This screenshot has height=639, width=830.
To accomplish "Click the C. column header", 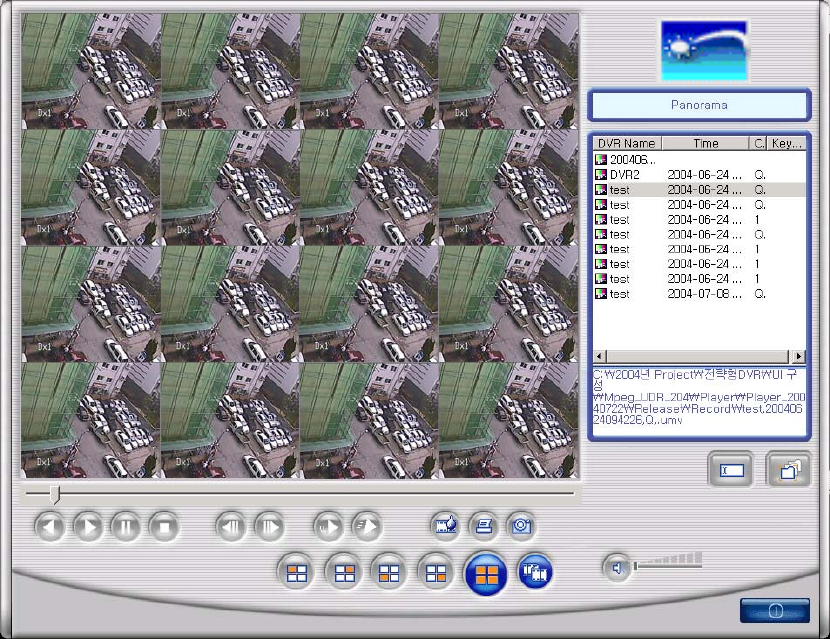I will pyautogui.click(x=758, y=143).
